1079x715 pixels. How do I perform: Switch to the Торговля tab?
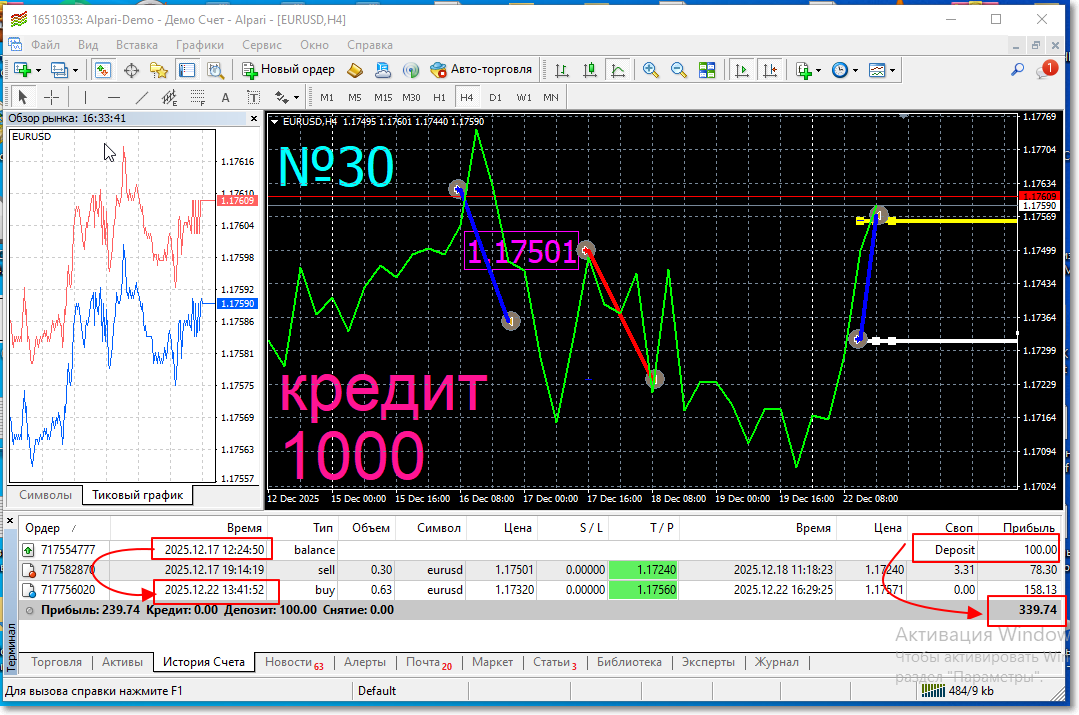click(56, 662)
